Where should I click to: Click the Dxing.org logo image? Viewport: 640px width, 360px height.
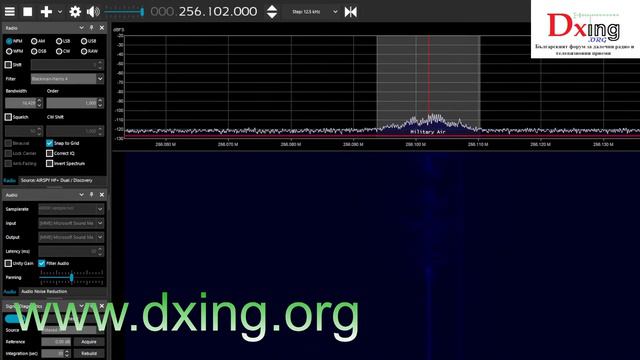585,29
